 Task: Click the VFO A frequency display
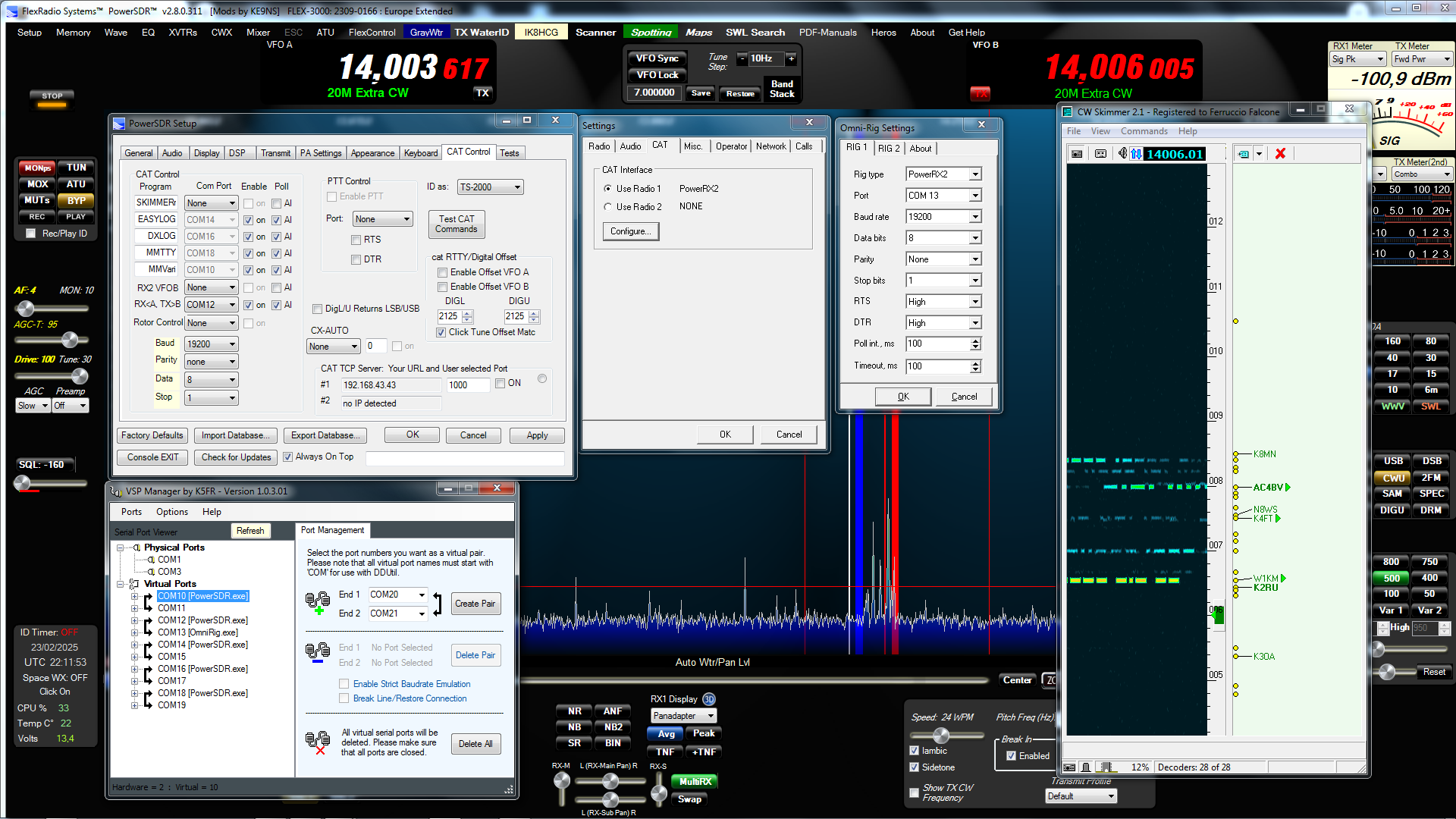[x=414, y=68]
